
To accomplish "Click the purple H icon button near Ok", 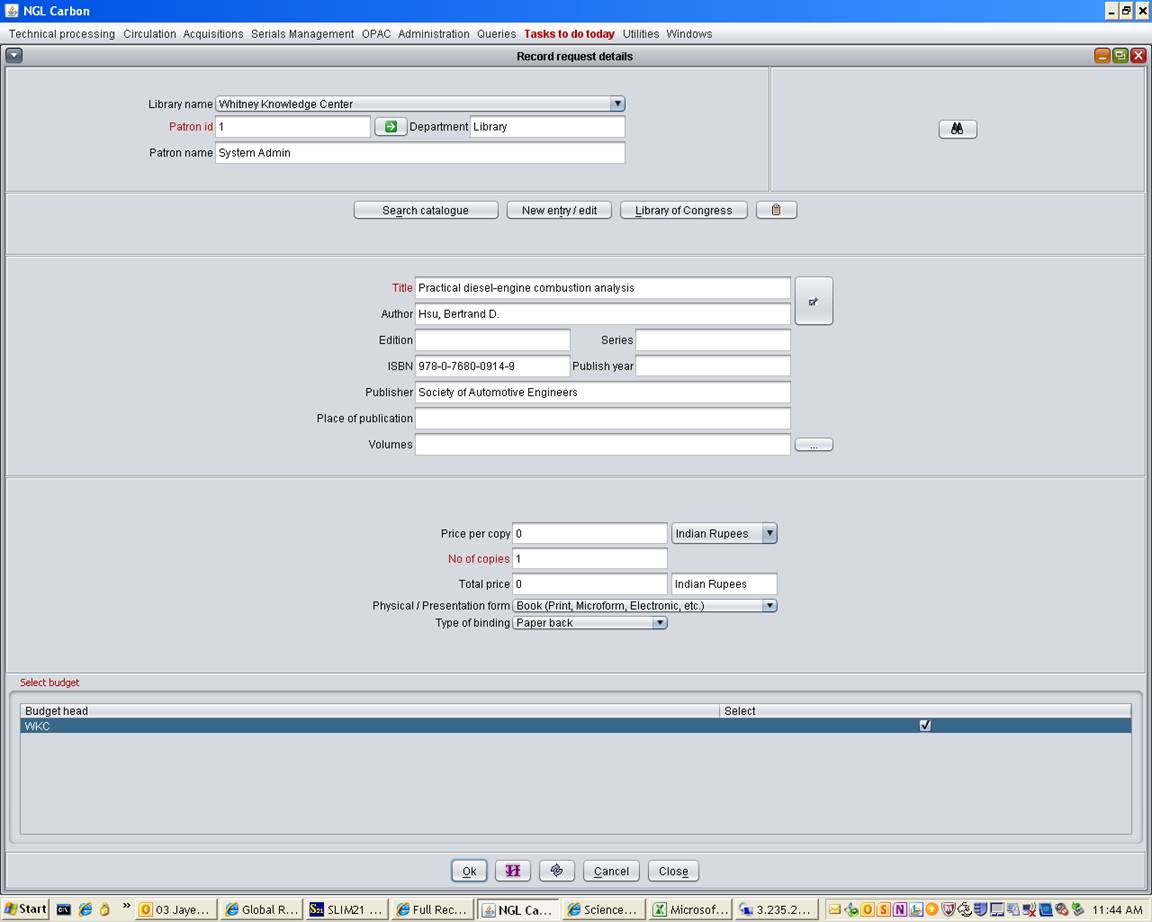I will (512, 871).
